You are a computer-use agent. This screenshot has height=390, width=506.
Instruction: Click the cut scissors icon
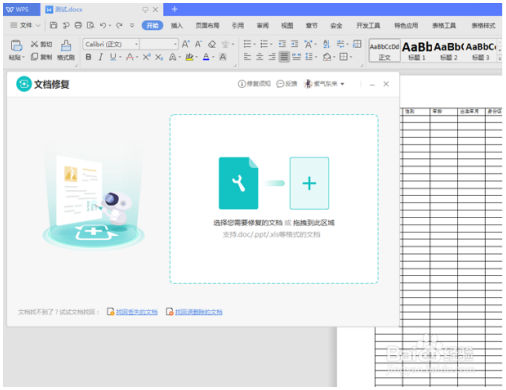tap(34, 44)
